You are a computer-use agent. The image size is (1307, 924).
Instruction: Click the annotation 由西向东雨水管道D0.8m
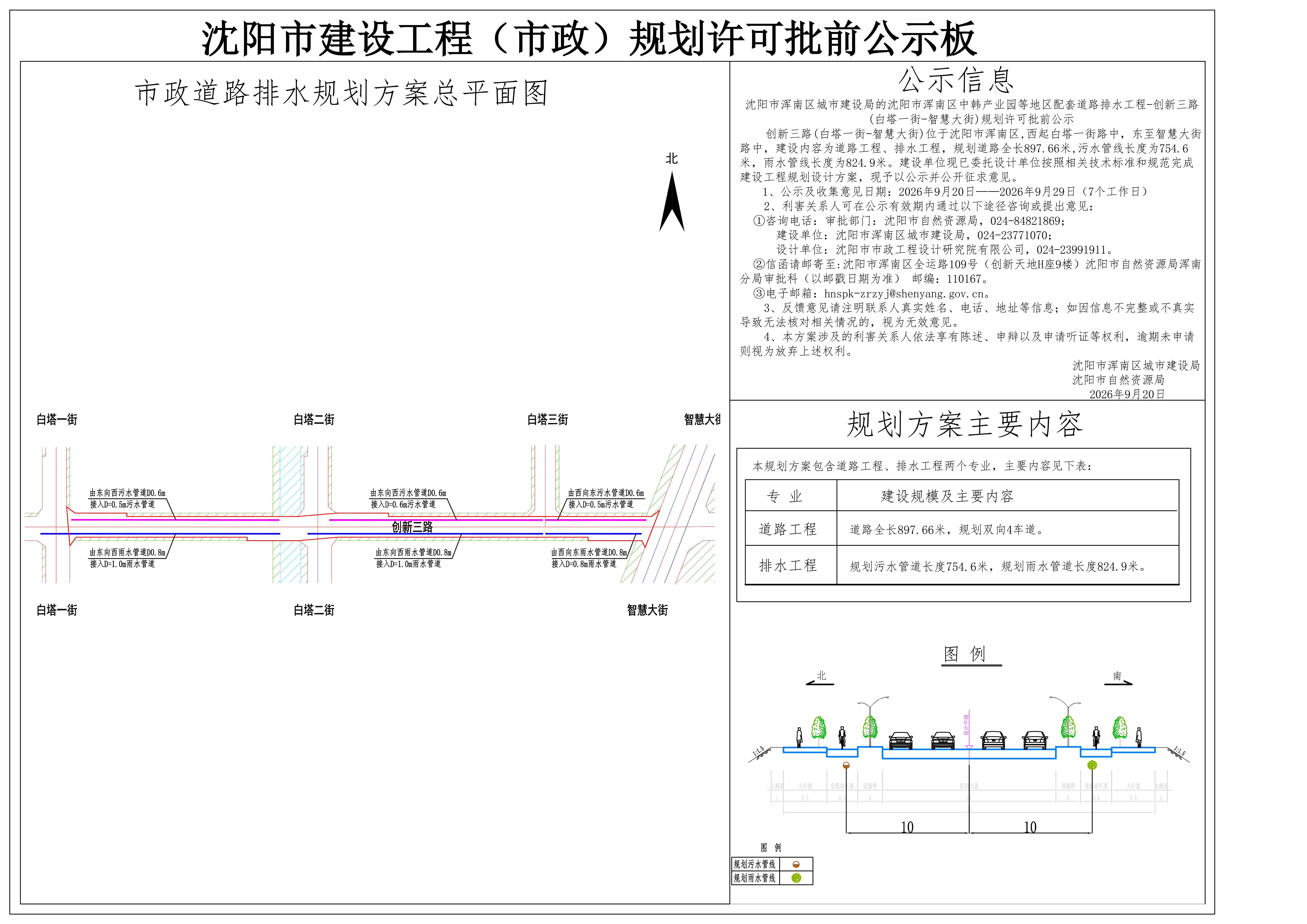[589, 552]
